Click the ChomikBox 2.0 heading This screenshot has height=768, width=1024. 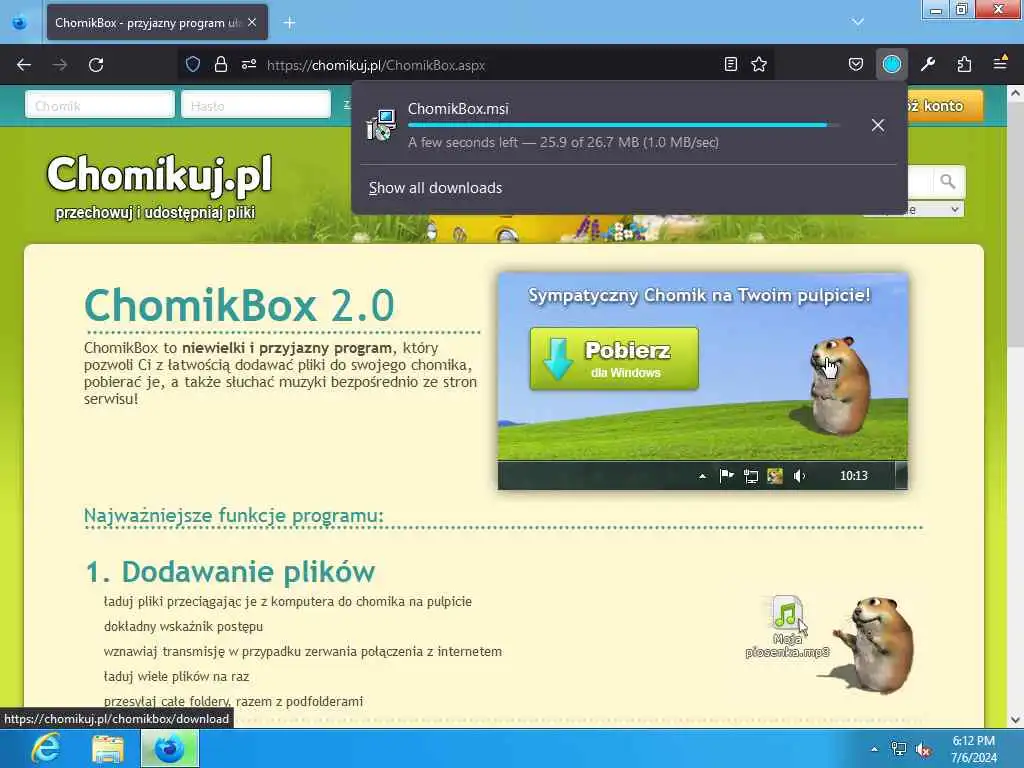(x=239, y=305)
